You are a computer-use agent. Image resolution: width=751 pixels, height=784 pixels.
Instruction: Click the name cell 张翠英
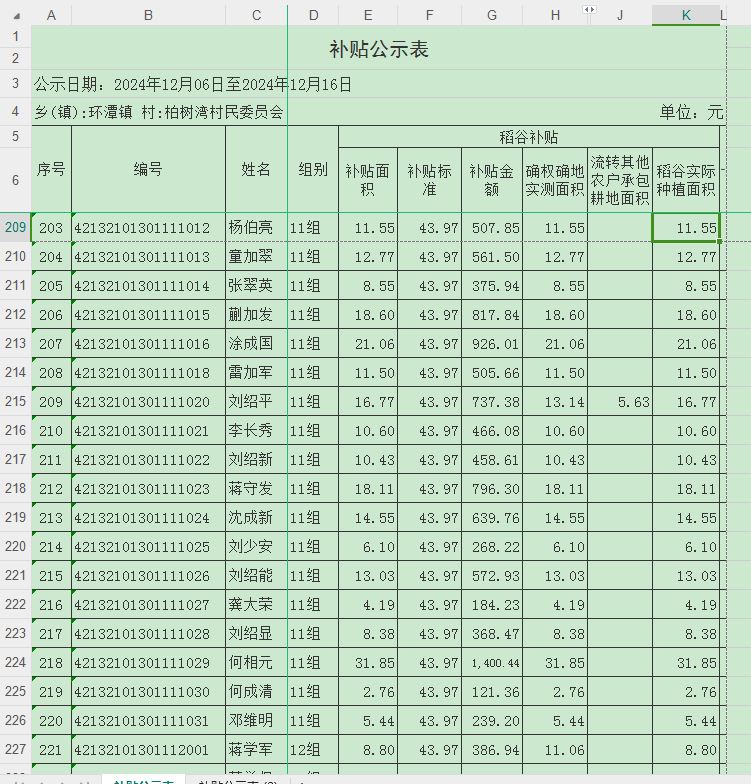(256, 286)
